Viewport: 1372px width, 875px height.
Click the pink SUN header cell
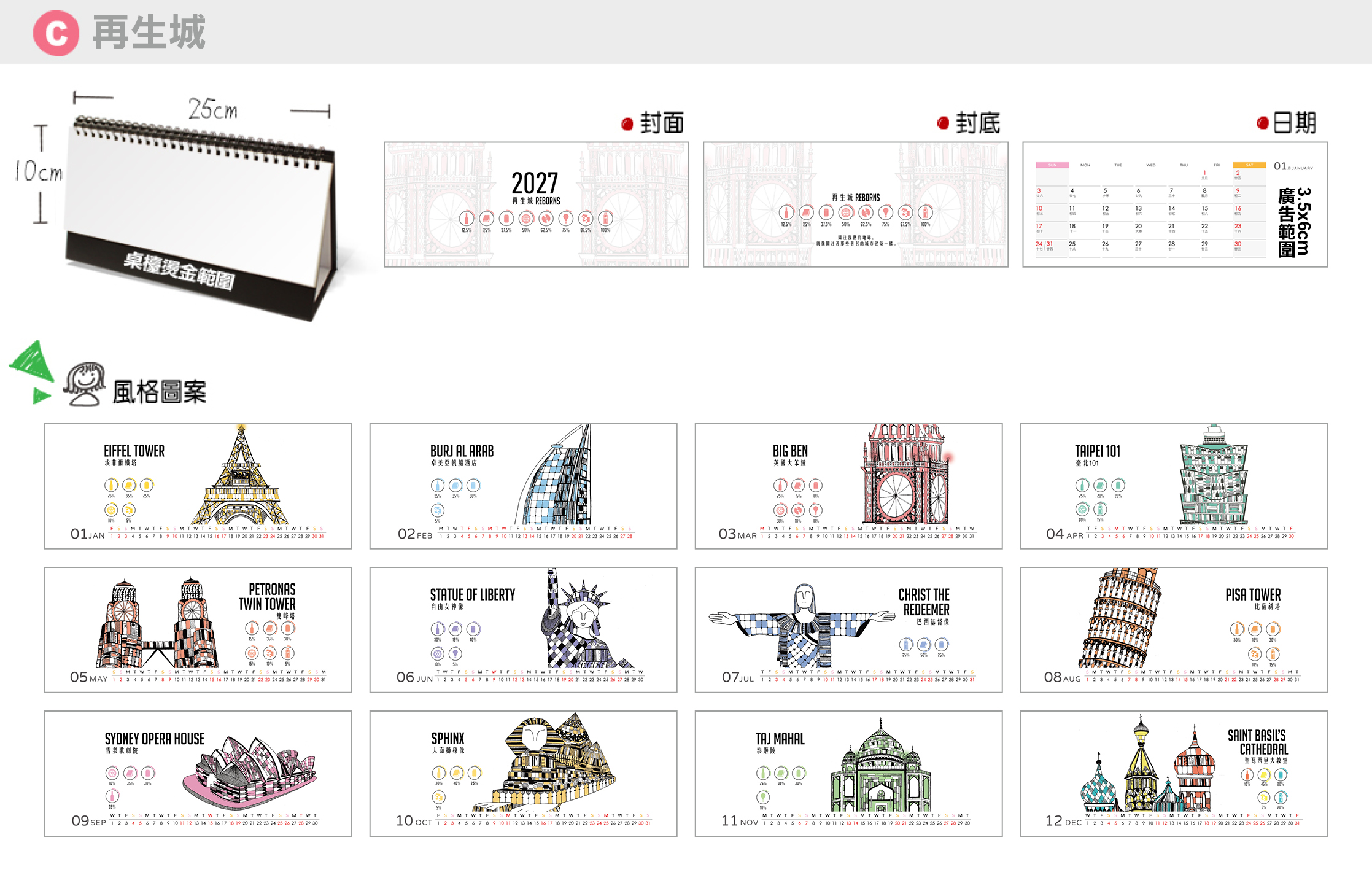point(1052,165)
